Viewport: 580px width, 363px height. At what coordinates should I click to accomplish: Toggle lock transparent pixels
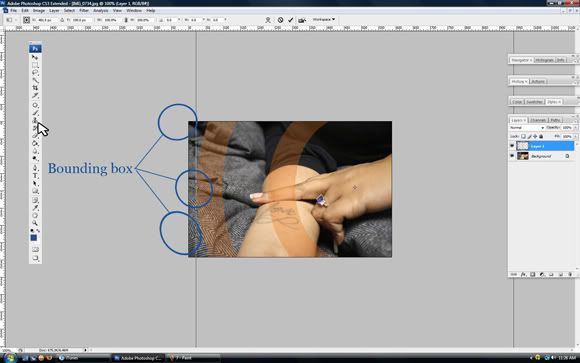[523, 137]
